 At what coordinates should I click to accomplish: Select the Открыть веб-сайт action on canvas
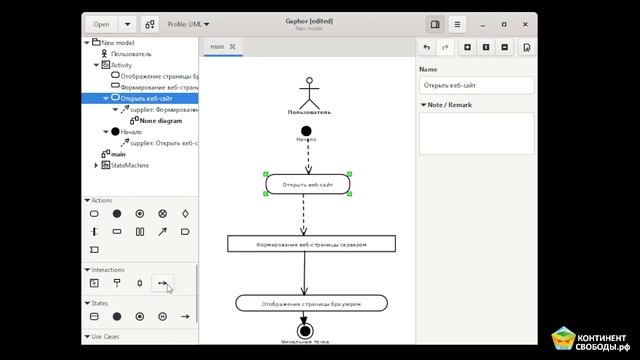(x=308, y=184)
